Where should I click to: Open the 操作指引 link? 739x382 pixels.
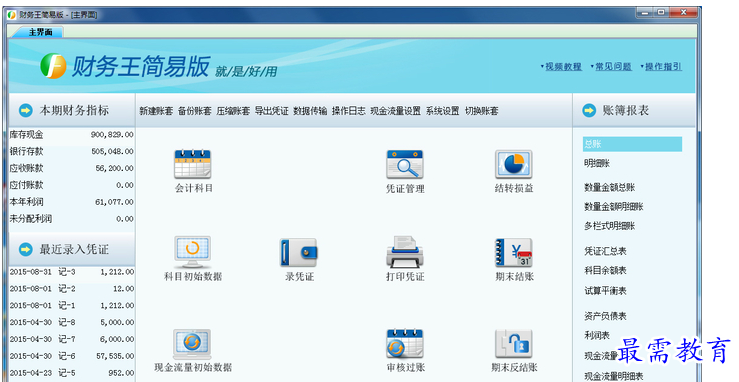663,67
